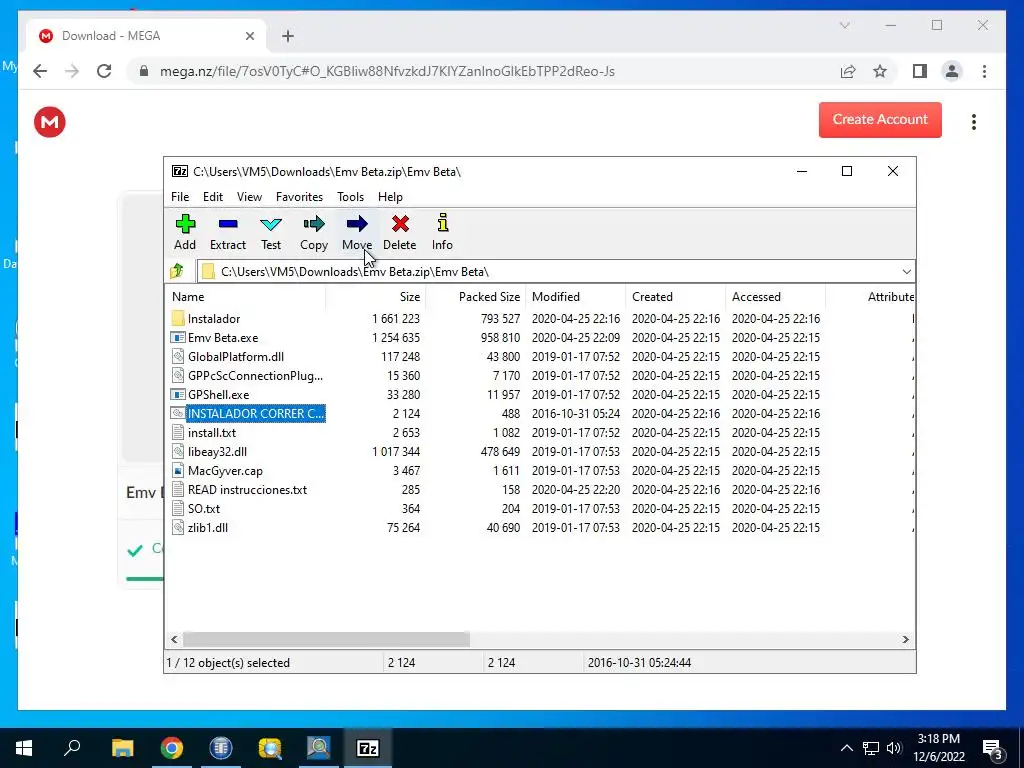The image size is (1024, 768).
Task: Select the Instalador folder icon
Action: [x=178, y=319]
